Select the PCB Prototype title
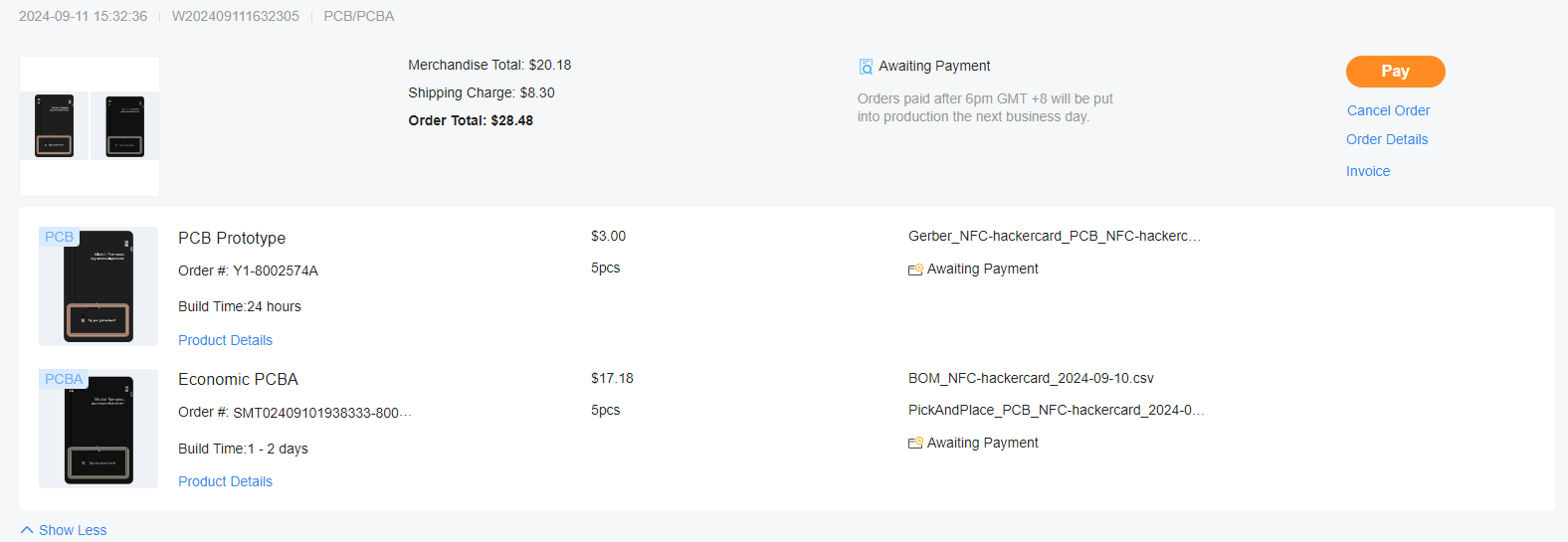This screenshot has height=542, width=1568. click(232, 238)
